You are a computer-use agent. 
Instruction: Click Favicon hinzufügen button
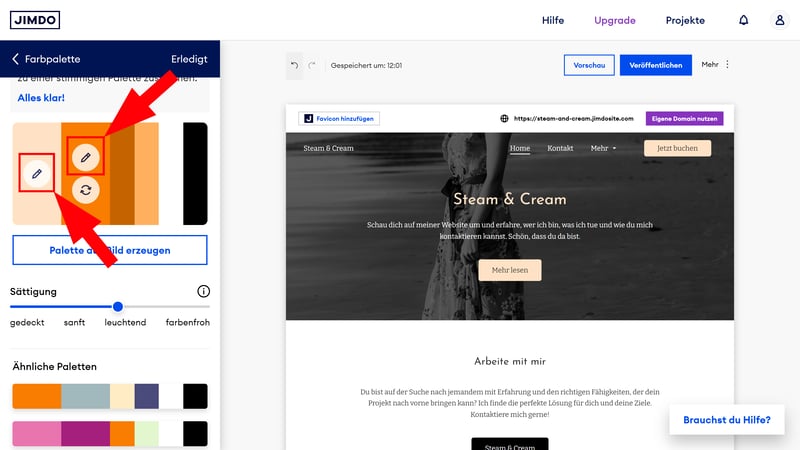[338, 118]
